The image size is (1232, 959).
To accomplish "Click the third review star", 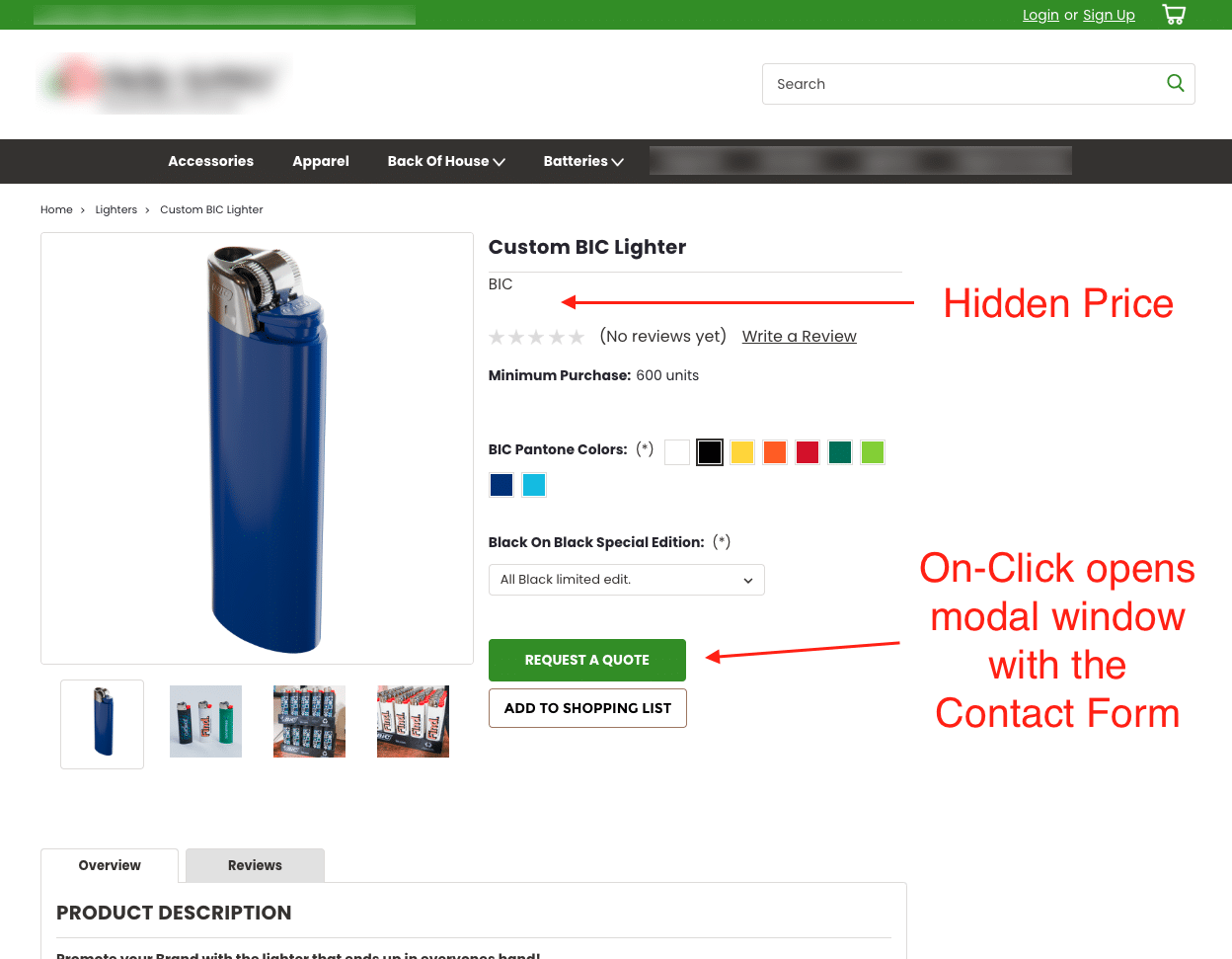I will pyautogui.click(x=536, y=338).
